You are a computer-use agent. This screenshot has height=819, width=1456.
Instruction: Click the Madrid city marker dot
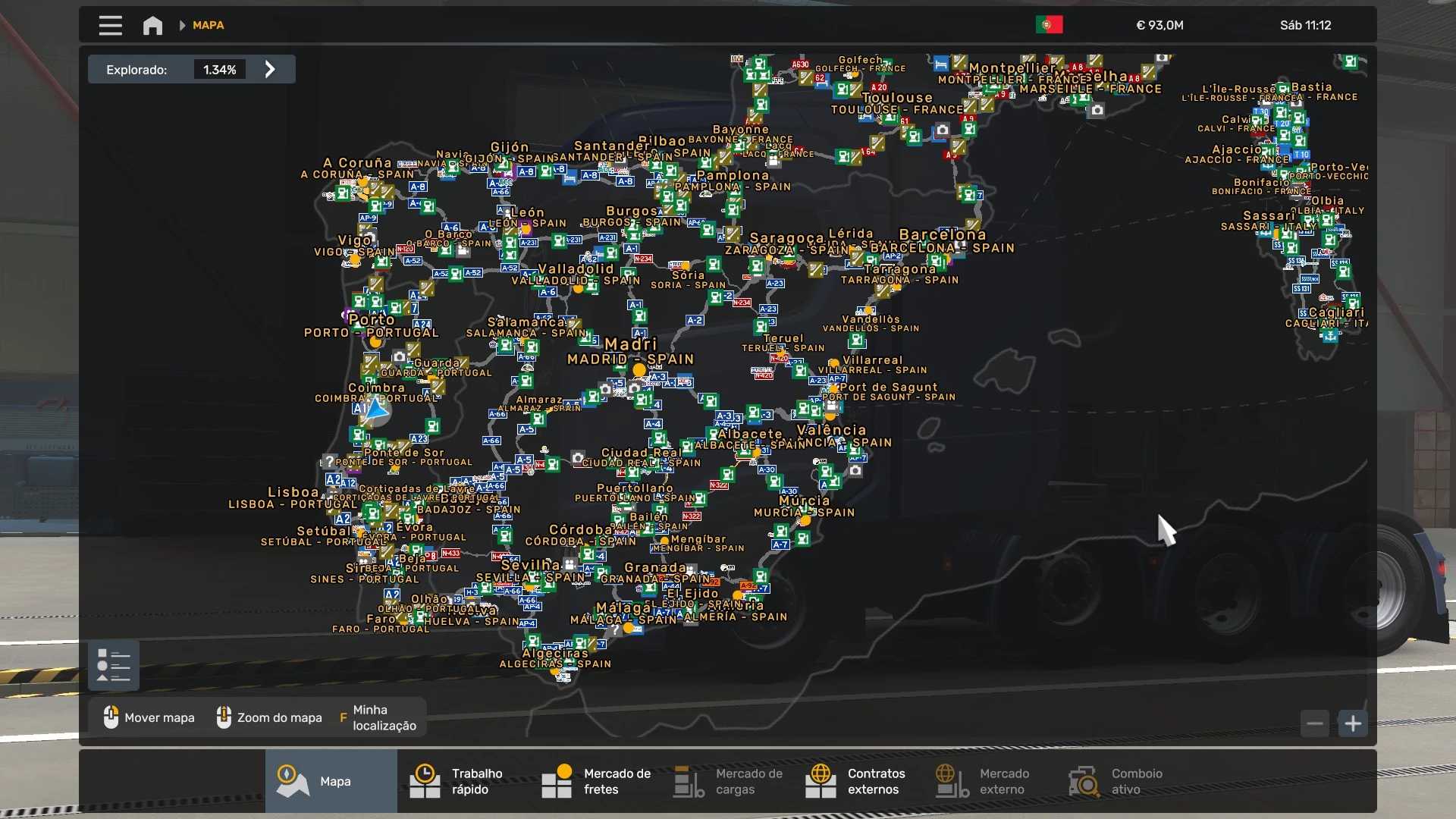point(639,370)
